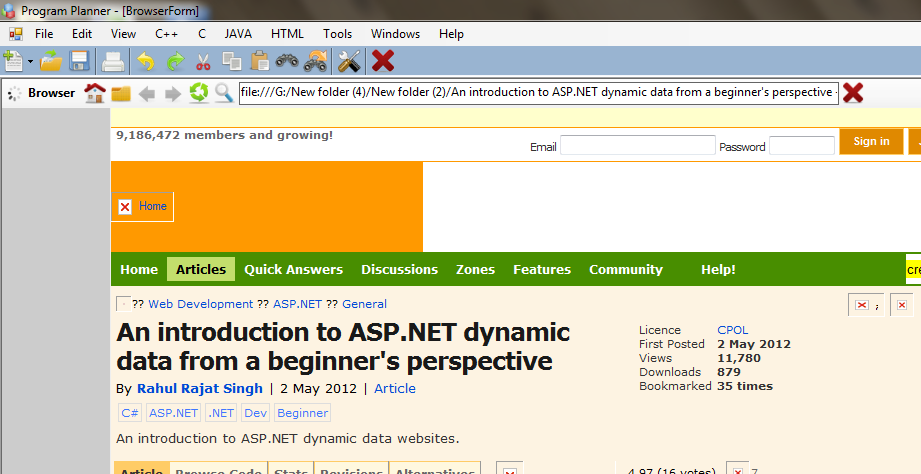Image resolution: width=921 pixels, height=474 pixels.
Task: Expand the New document dropdown arrow
Action: click(x=31, y=62)
